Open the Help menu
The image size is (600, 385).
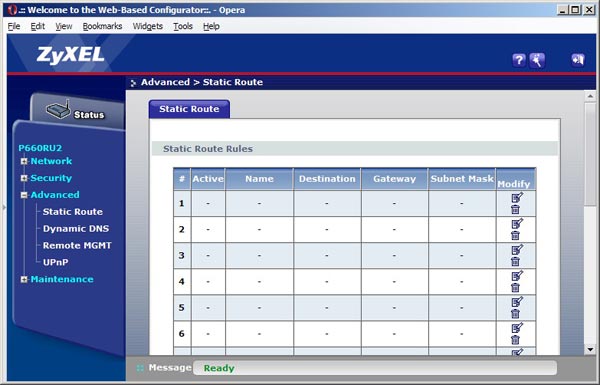coord(211,26)
